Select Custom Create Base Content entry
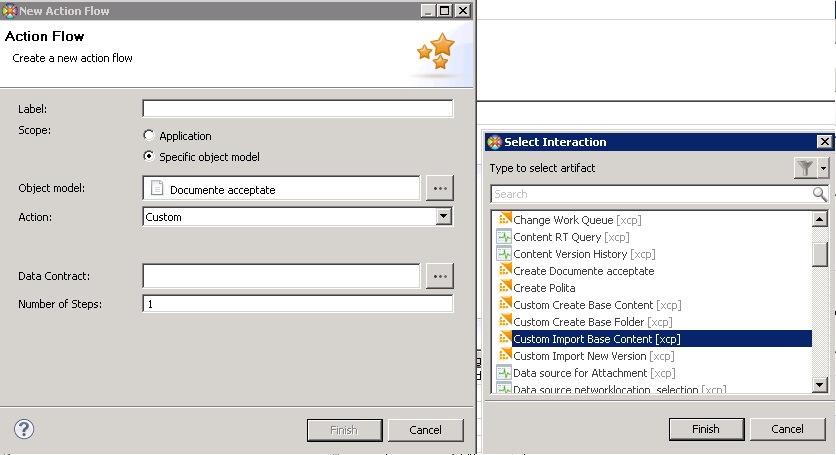This screenshot has width=836, height=455. point(597,305)
